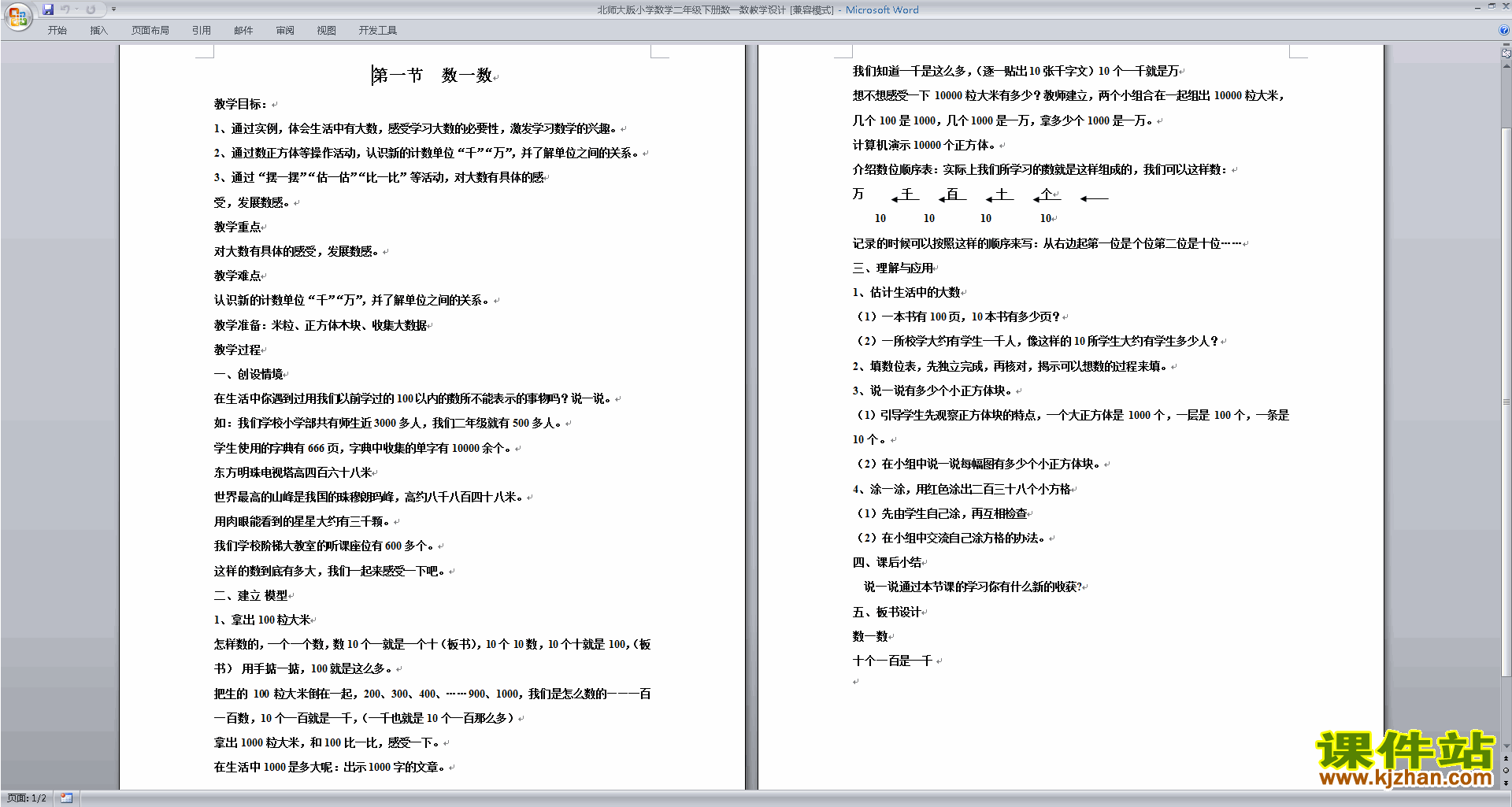Click the line 计算机演示10000个正方体

coord(925,145)
